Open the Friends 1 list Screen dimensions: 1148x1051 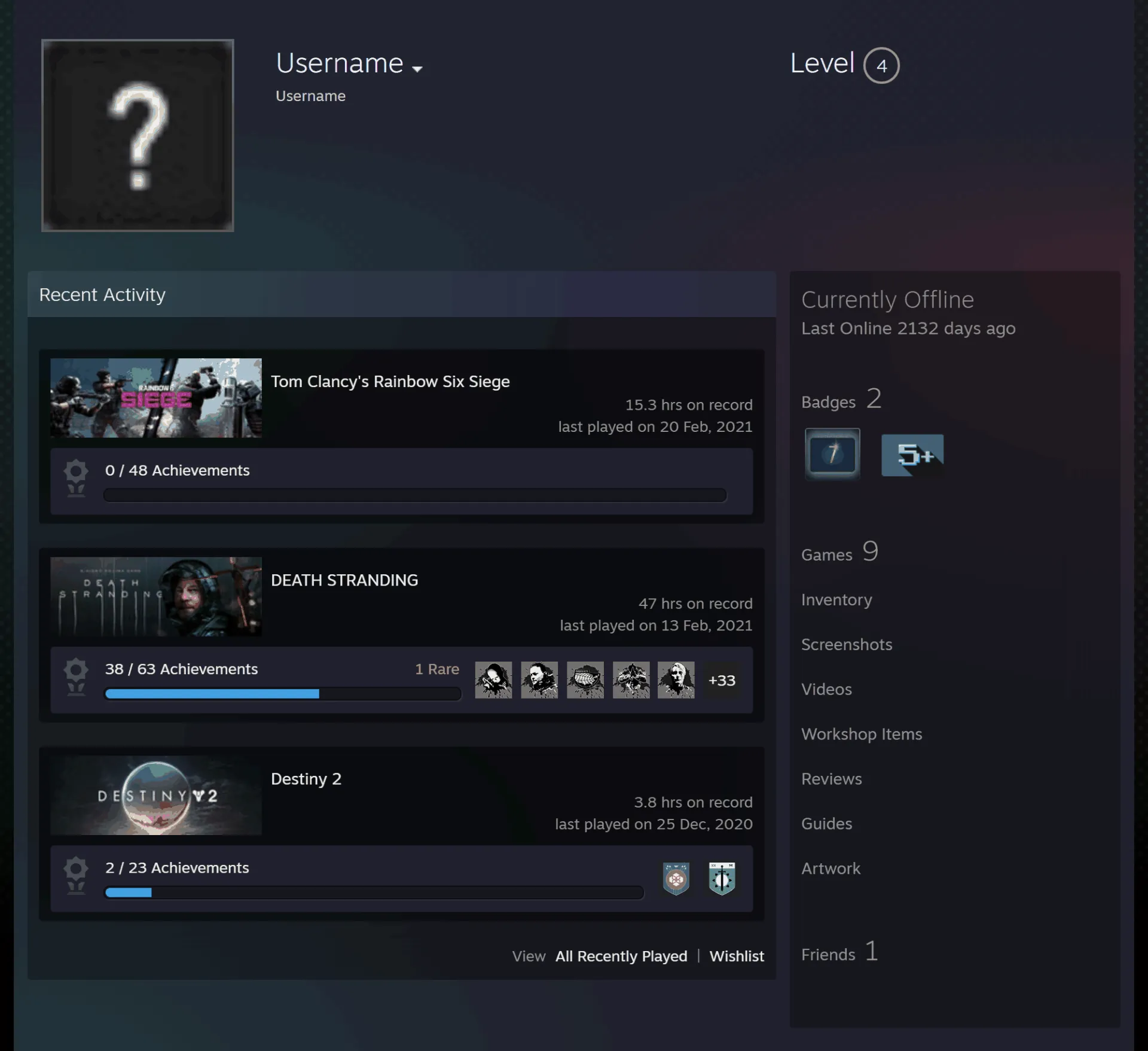click(839, 952)
